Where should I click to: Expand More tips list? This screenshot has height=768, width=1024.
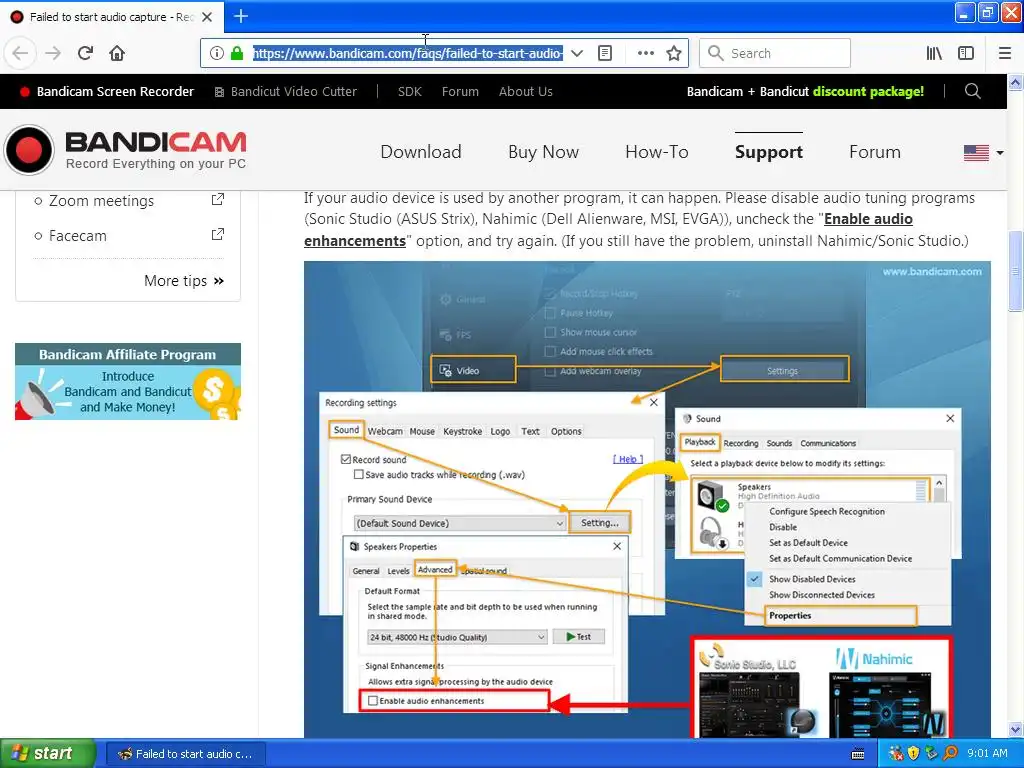pos(184,281)
